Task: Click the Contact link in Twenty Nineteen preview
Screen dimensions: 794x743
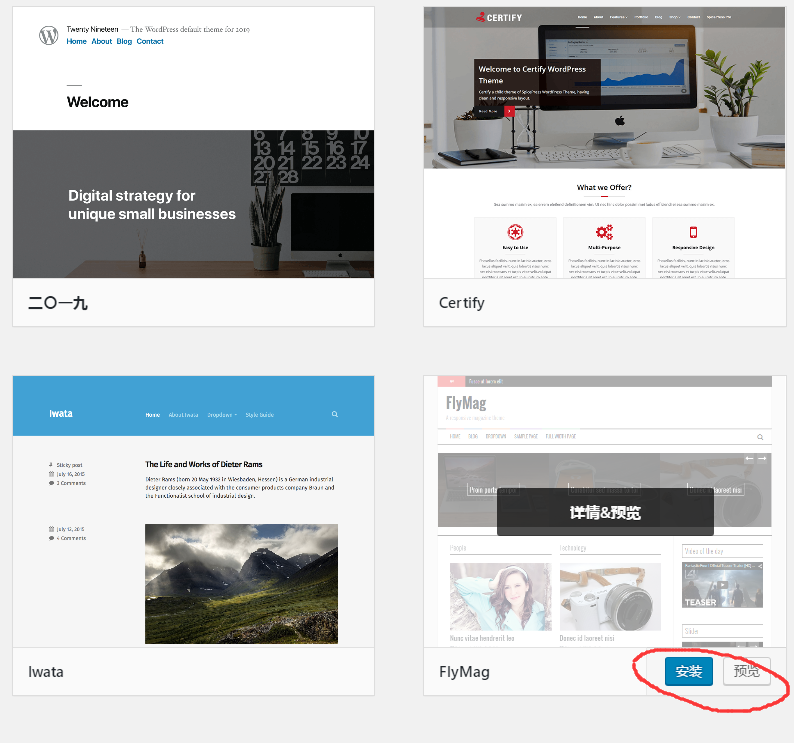Action: pyautogui.click(x=150, y=42)
